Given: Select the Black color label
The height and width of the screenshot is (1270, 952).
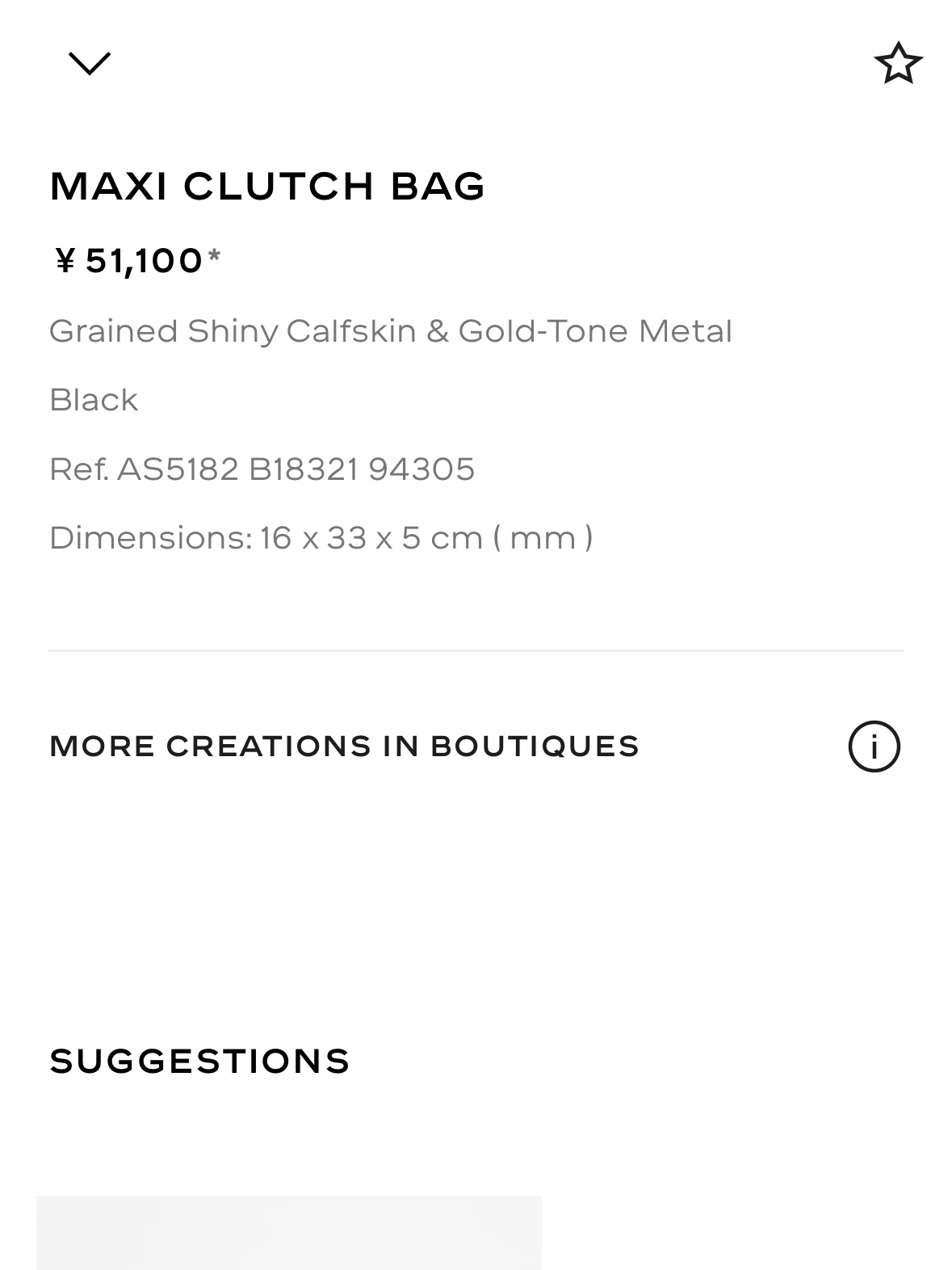Looking at the screenshot, I should (x=94, y=400).
